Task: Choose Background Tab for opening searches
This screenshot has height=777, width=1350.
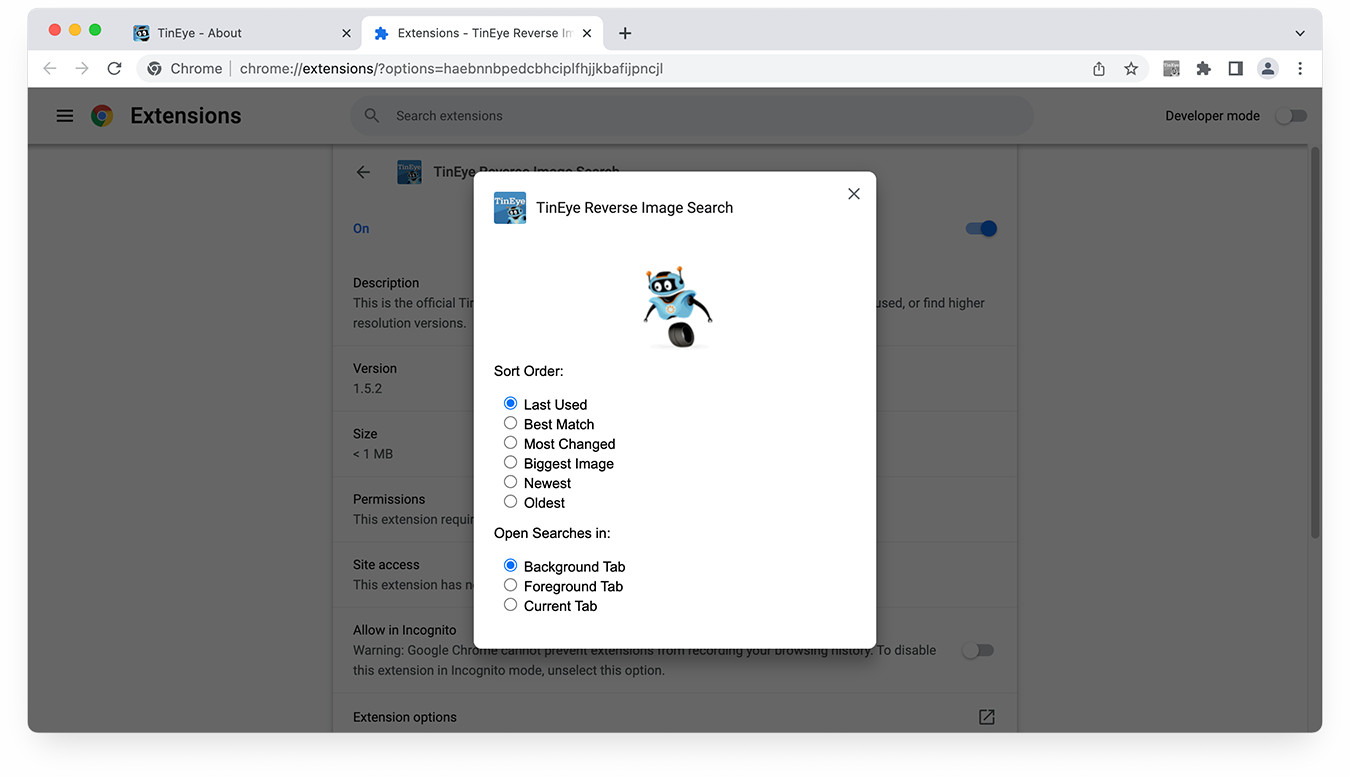Action: coord(510,566)
